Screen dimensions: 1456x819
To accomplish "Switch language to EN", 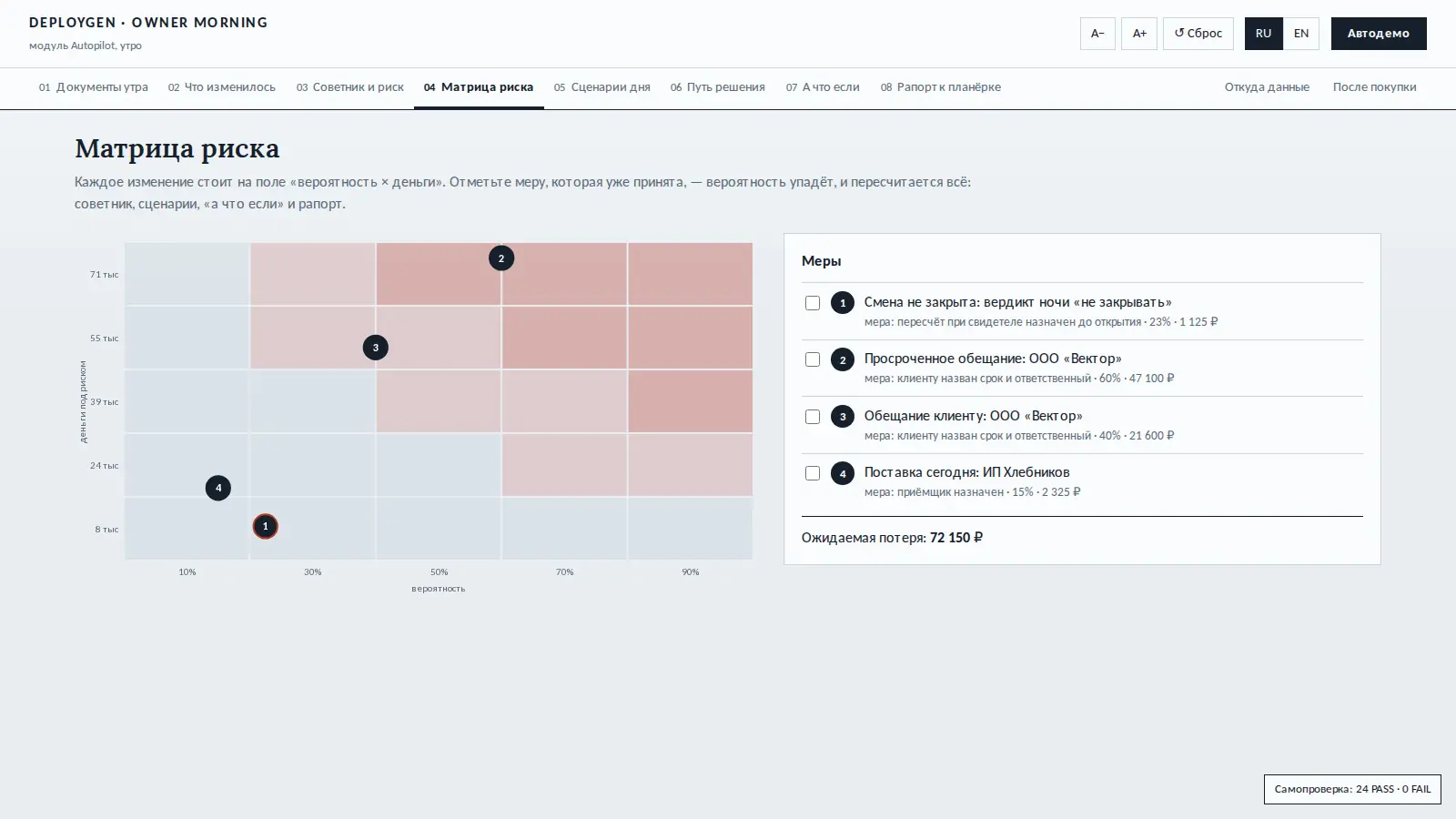I will [1301, 34].
